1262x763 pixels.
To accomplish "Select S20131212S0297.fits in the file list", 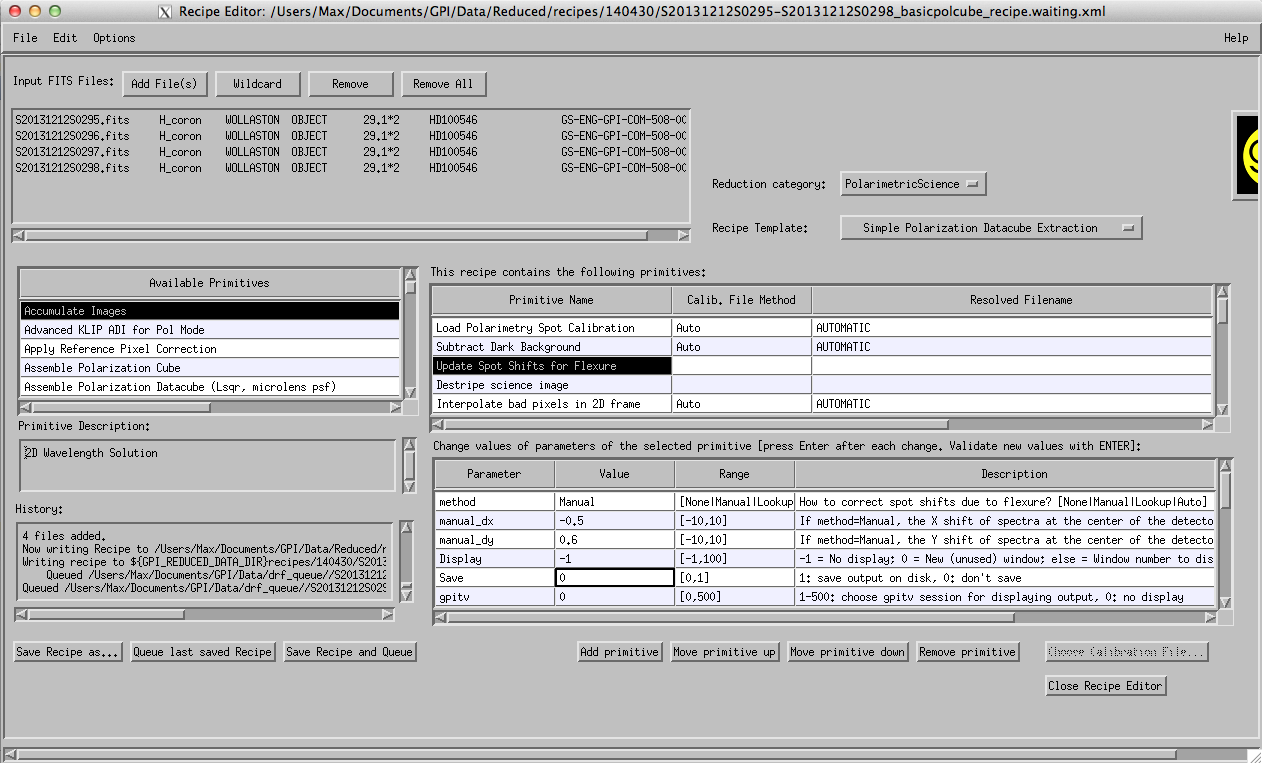I will (x=72, y=152).
